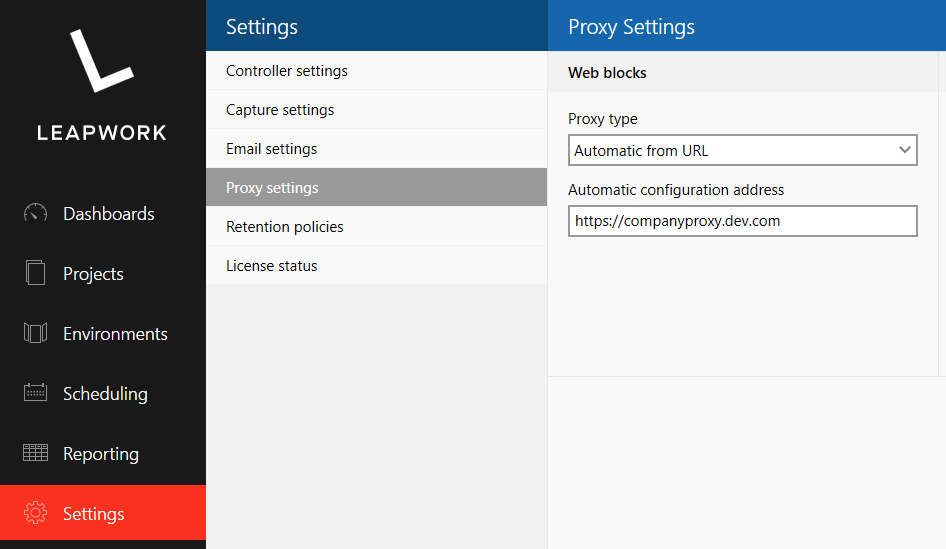Select the Automatic from URL combo box
The image size is (946, 549).
click(x=742, y=150)
